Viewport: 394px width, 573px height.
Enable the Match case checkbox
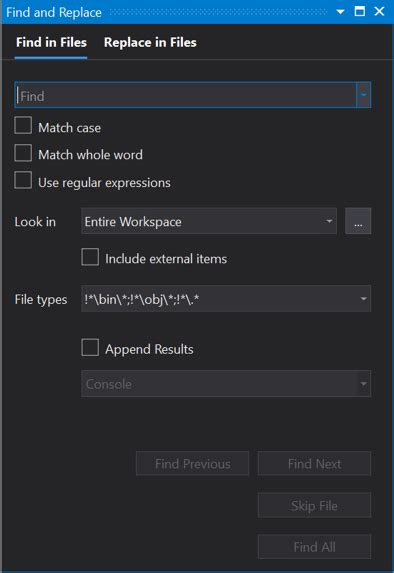pyautogui.click(x=23, y=125)
